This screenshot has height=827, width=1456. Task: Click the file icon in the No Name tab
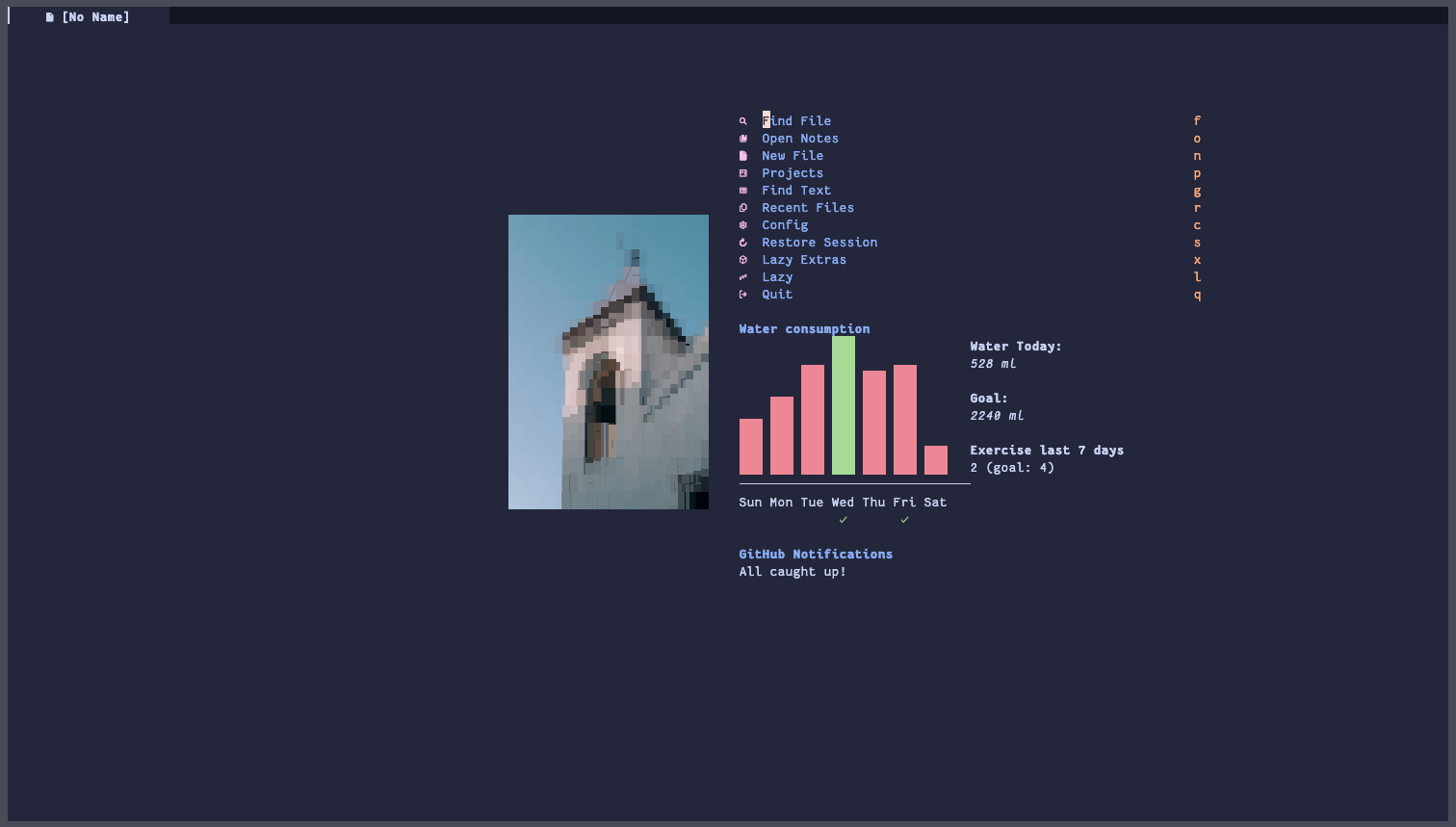click(x=49, y=16)
